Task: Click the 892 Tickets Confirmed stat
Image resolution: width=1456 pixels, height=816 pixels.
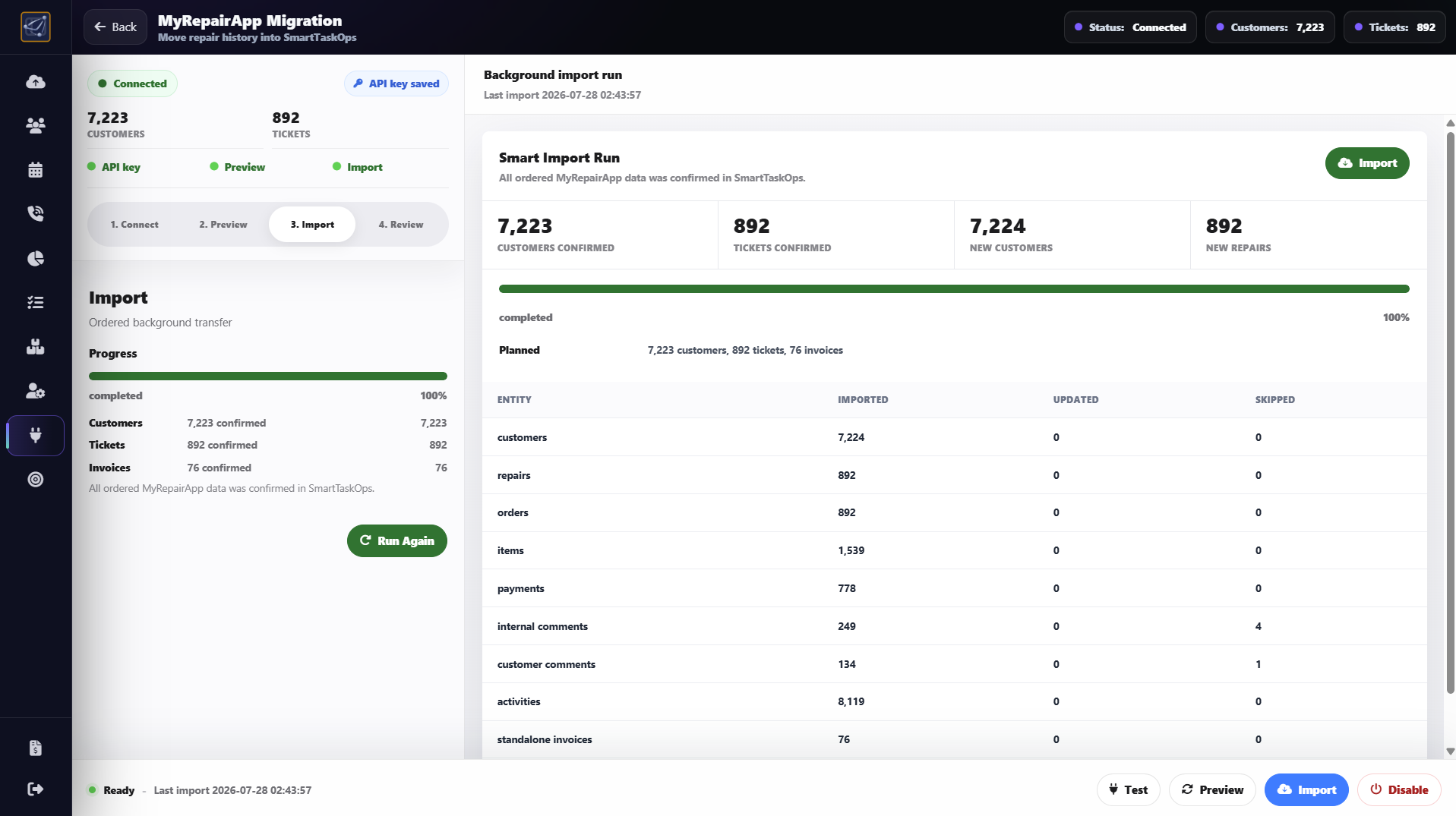Action: pos(835,235)
